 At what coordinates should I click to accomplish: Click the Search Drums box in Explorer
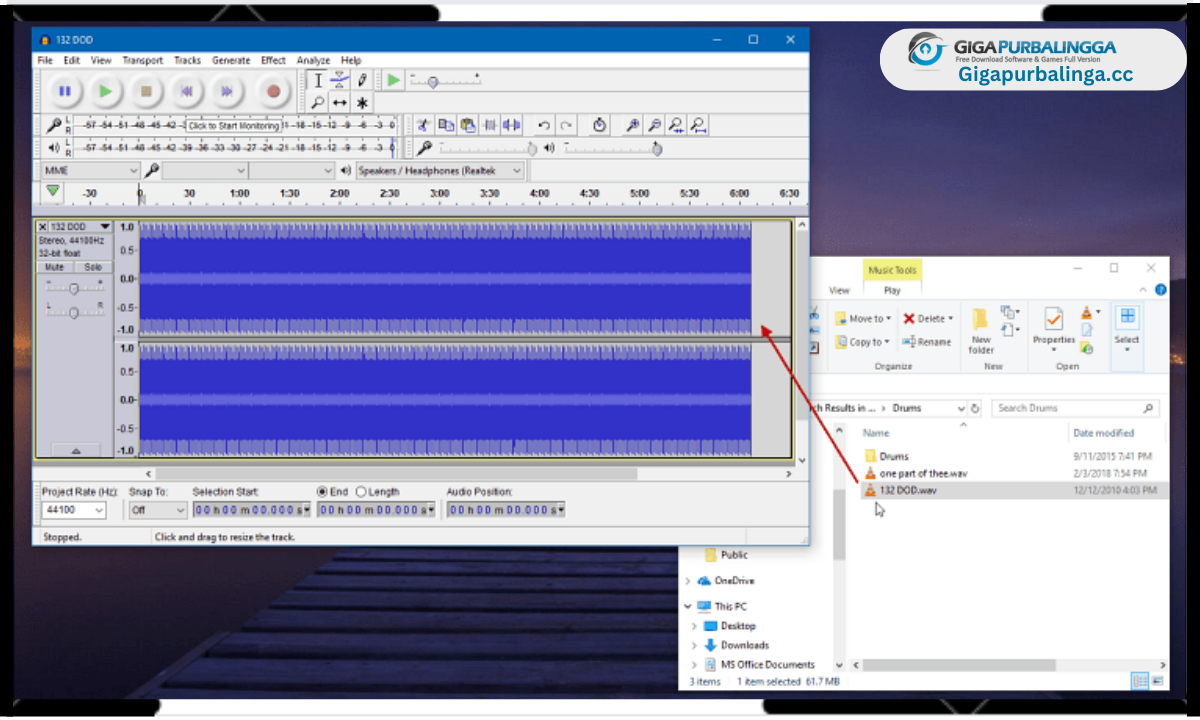(x=1075, y=408)
